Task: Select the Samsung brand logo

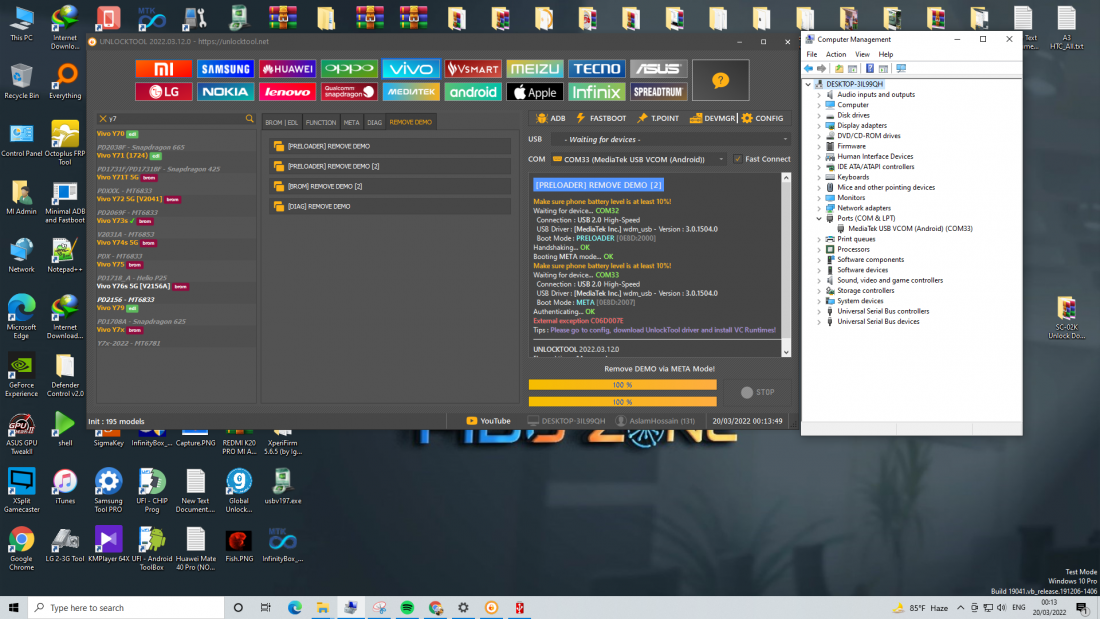Action: [225, 69]
